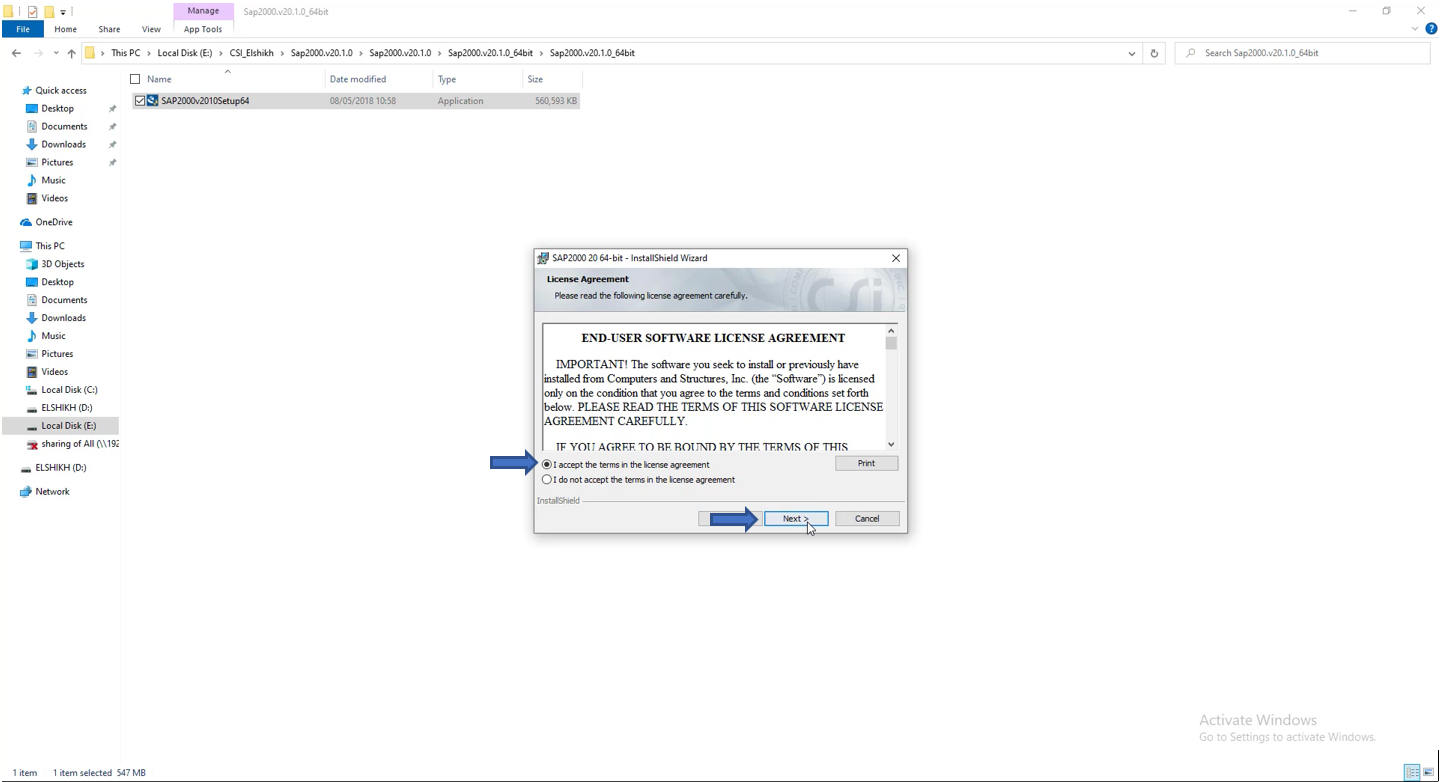Click the Properties icon in quick access toolbar
This screenshot has height=782, width=1441.
point(32,12)
